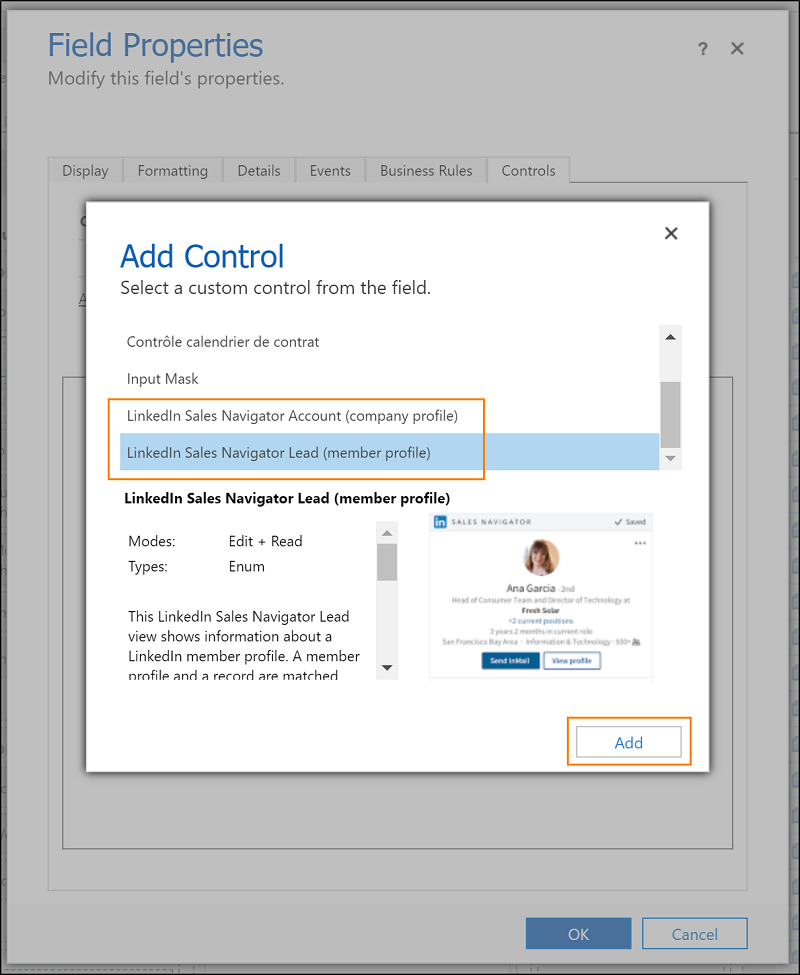The image size is (800, 975).
Task: Select the Business Rules tab
Action: [x=426, y=170]
